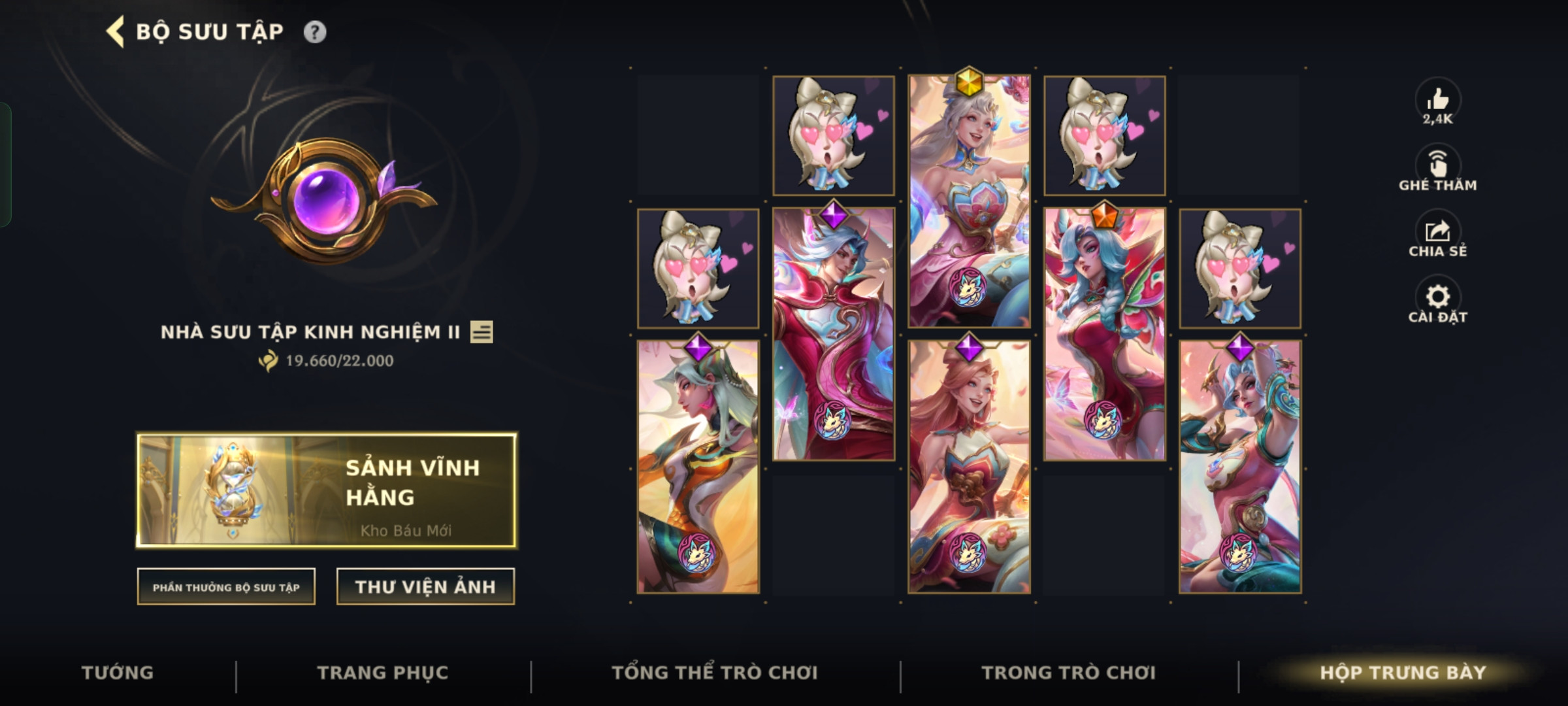This screenshot has width=1568, height=706.
Task: Switch to the Trang Phục tab
Action: click(383, 673)
